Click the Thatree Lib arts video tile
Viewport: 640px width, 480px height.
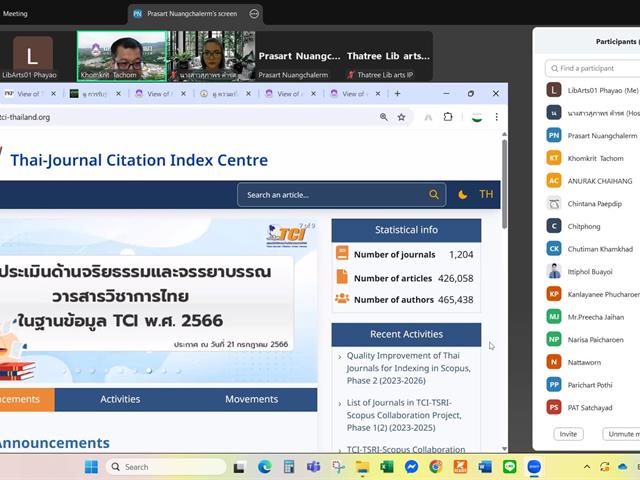pos(388,56)
